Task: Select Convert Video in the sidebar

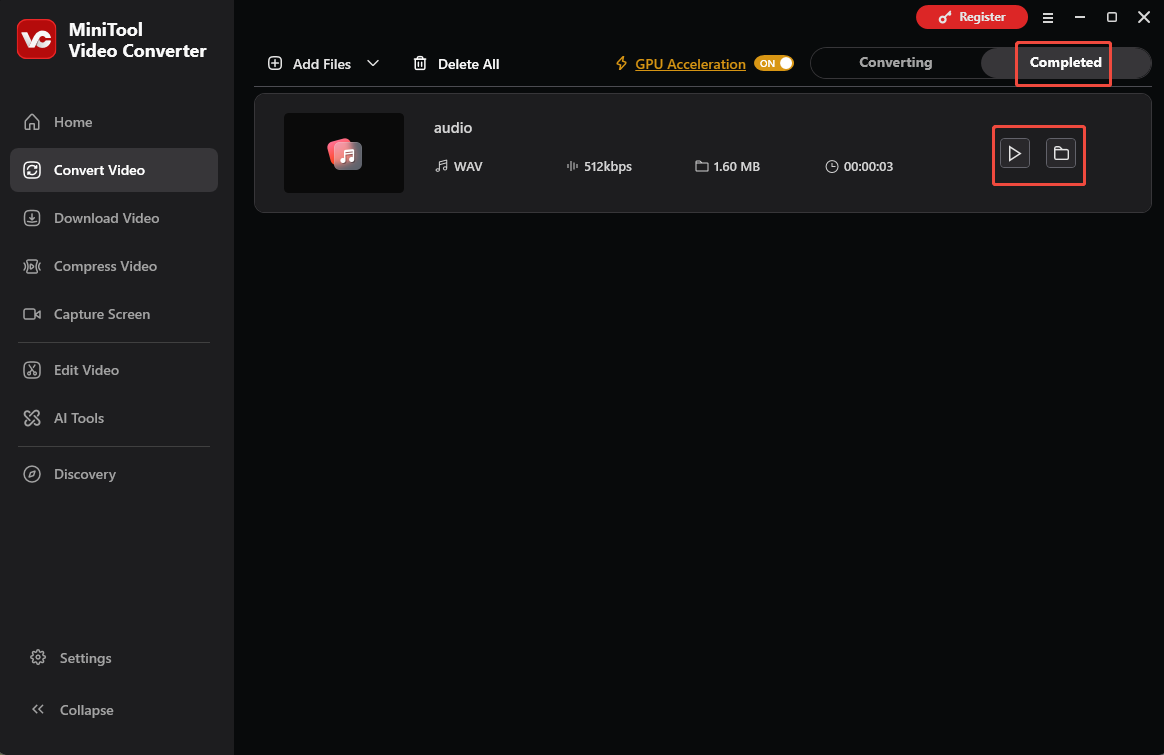Action: (x=114, y=170)
